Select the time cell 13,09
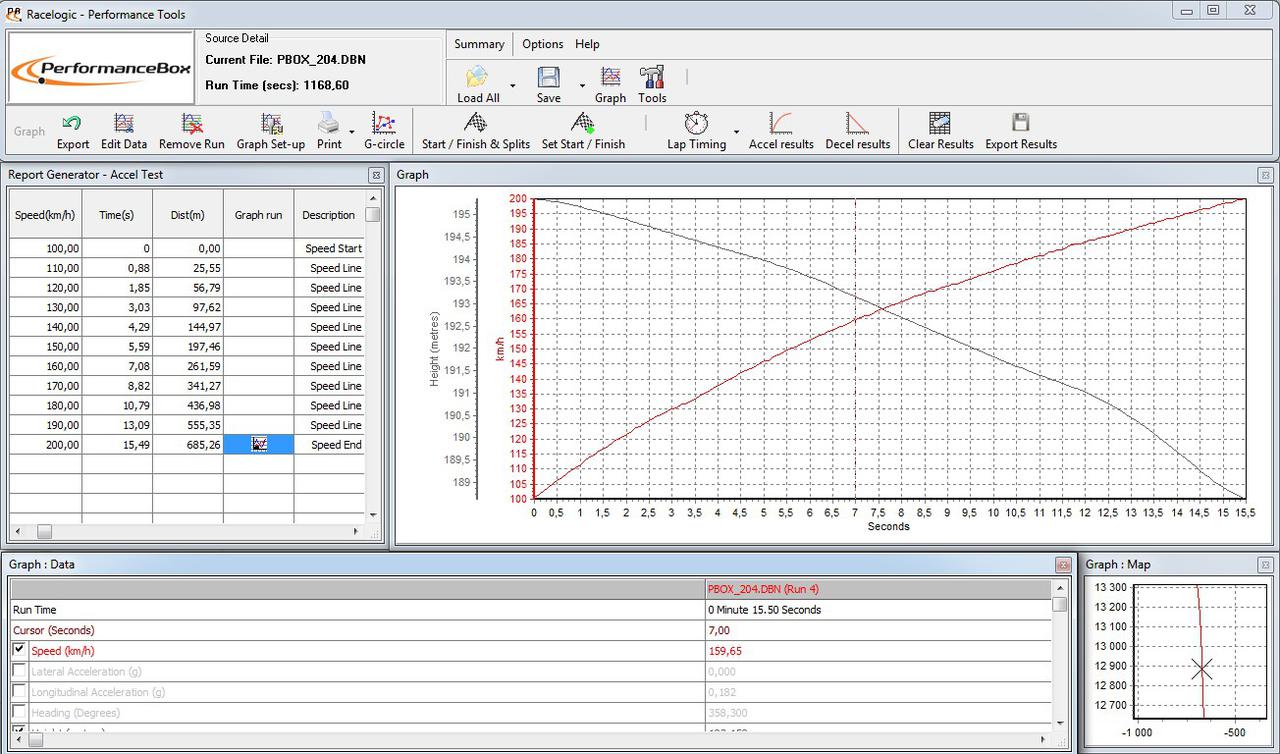The height and width of the screenshot is (754, 1280). click(x=117, y=425)
